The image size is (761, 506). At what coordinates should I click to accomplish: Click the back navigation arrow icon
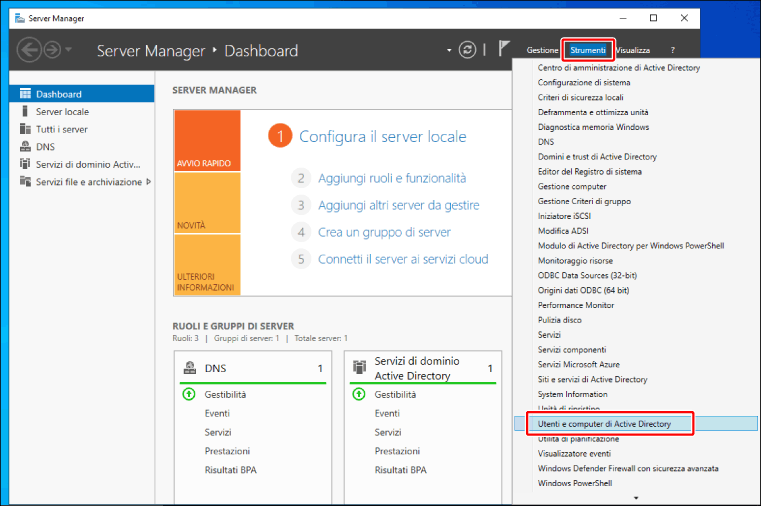pos(29,50)
